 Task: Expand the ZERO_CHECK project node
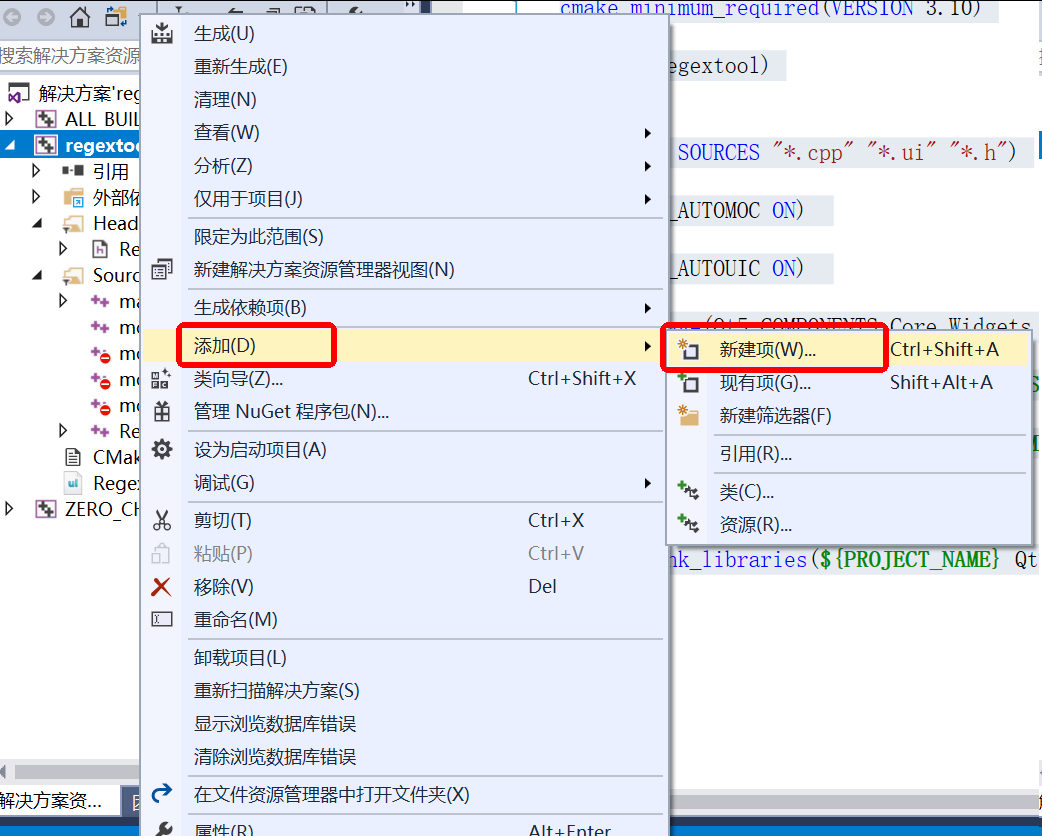click(8, 508)
